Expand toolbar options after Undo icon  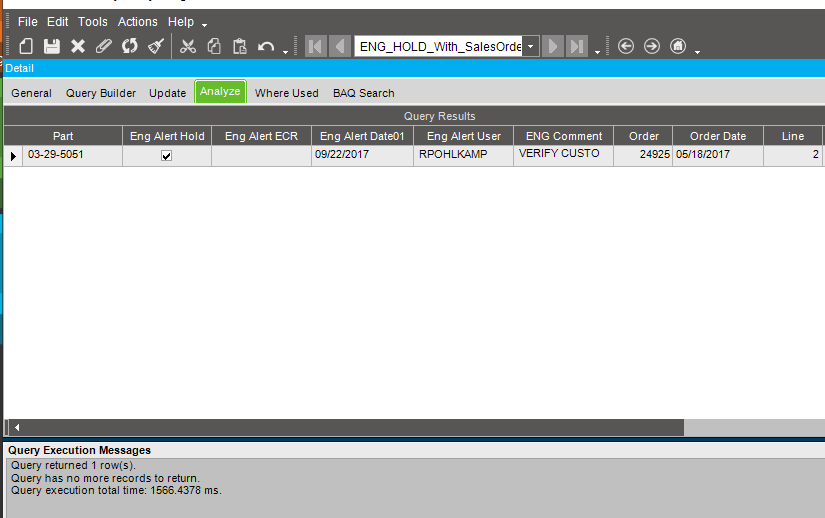click(286, 52)
